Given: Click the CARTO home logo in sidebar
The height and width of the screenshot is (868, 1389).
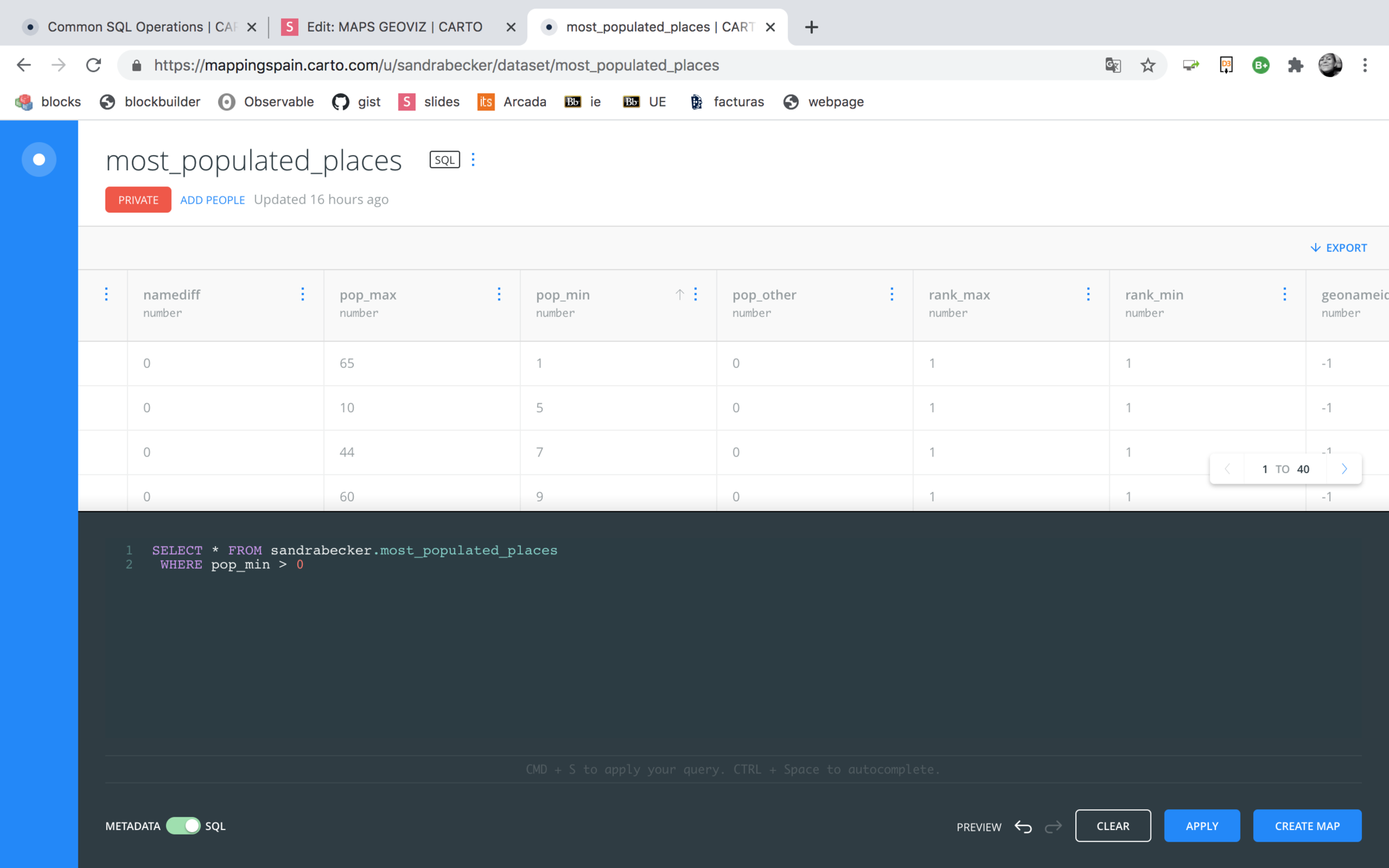Looking at the screenshot, I should 39,159.
